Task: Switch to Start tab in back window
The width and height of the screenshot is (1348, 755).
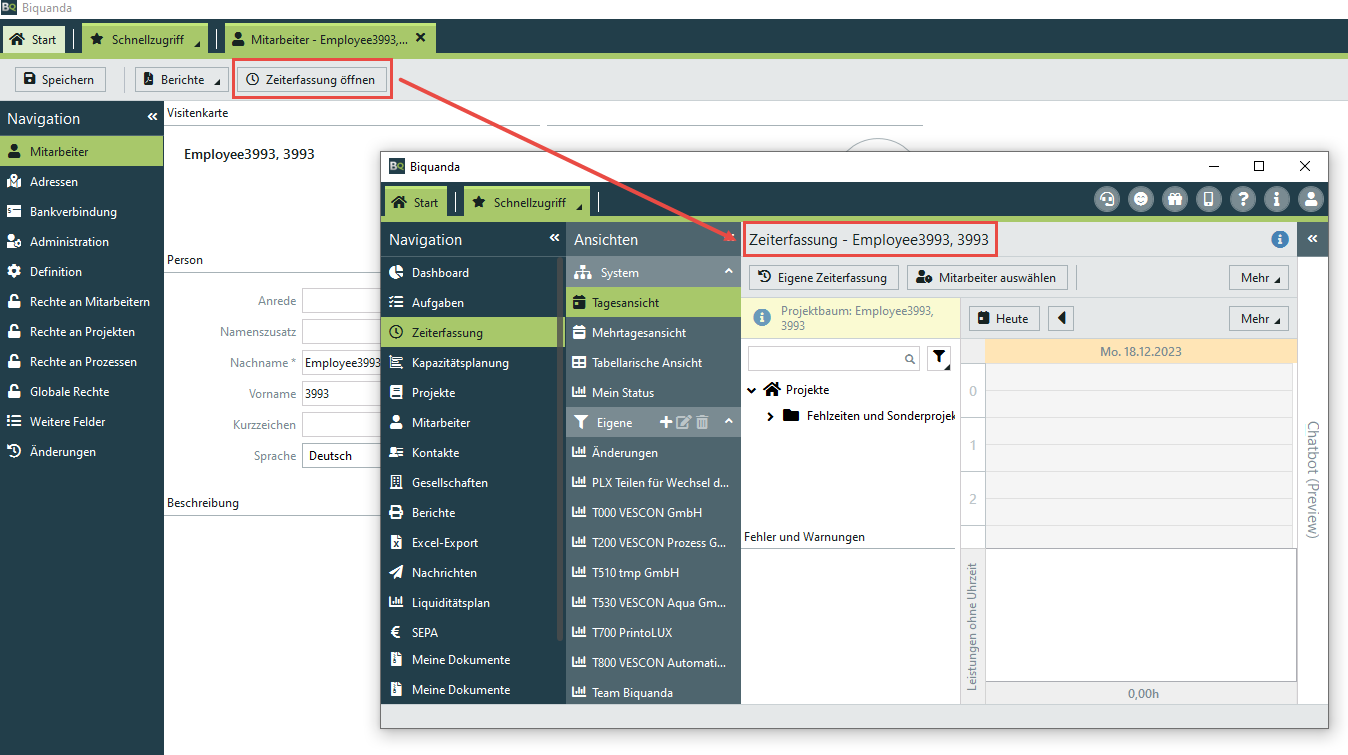Action: [x=33, y=40]
